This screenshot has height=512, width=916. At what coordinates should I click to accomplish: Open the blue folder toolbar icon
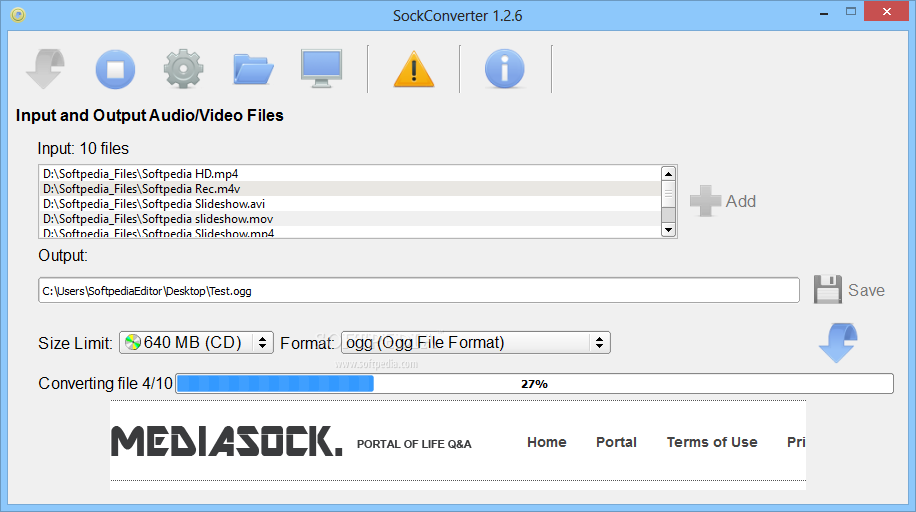(x=253, y=70)
